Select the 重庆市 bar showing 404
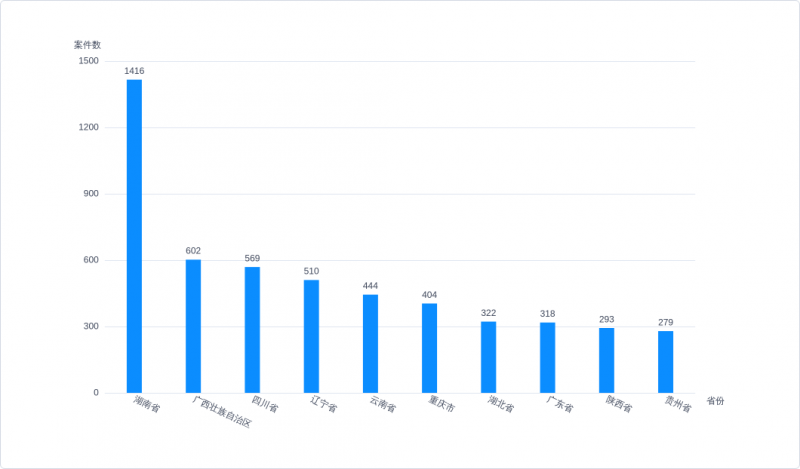The width and height of the screenshot is (800, 469). coord(430,348)
